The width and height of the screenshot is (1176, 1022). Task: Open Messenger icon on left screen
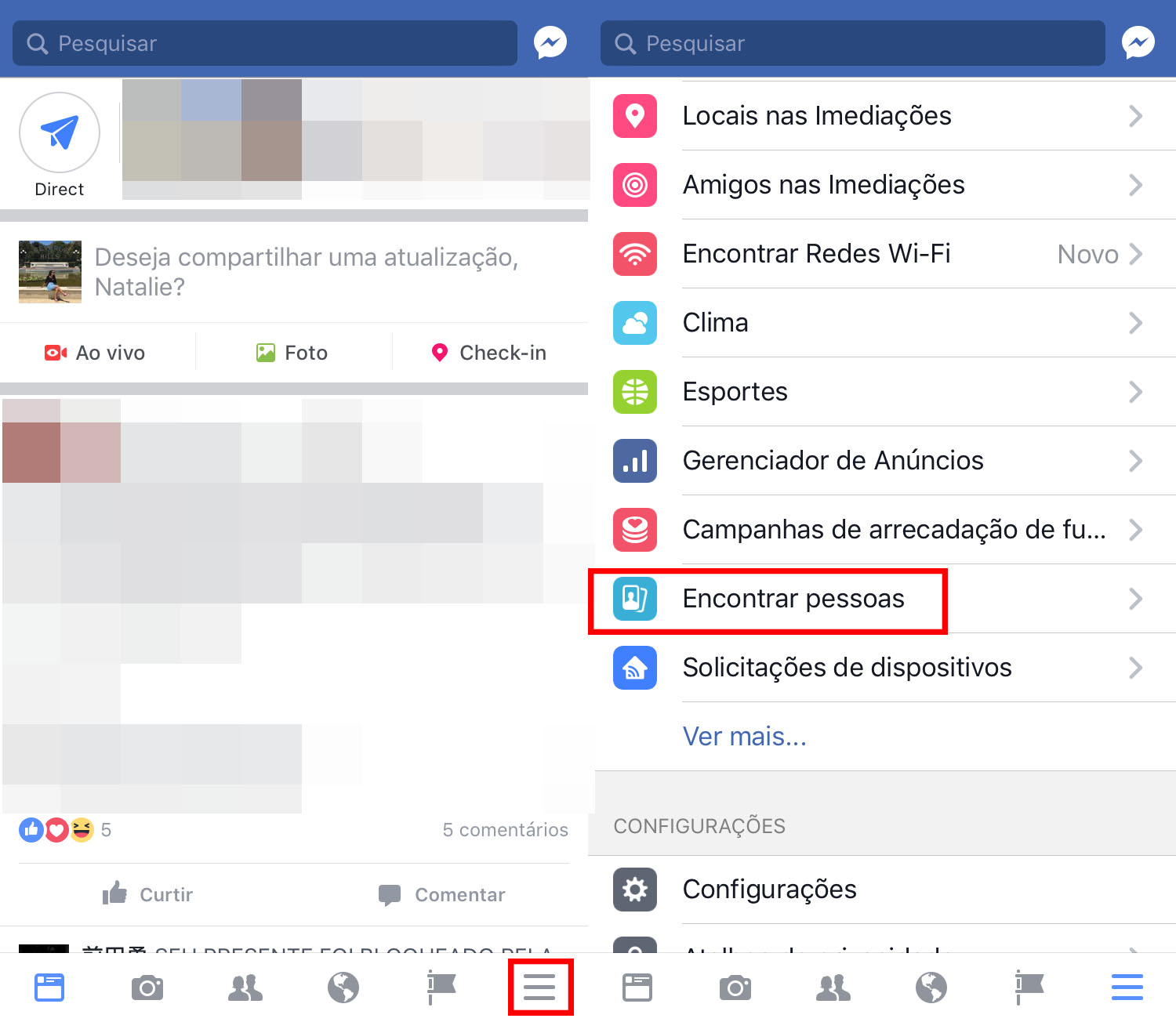tap(550, 42)
